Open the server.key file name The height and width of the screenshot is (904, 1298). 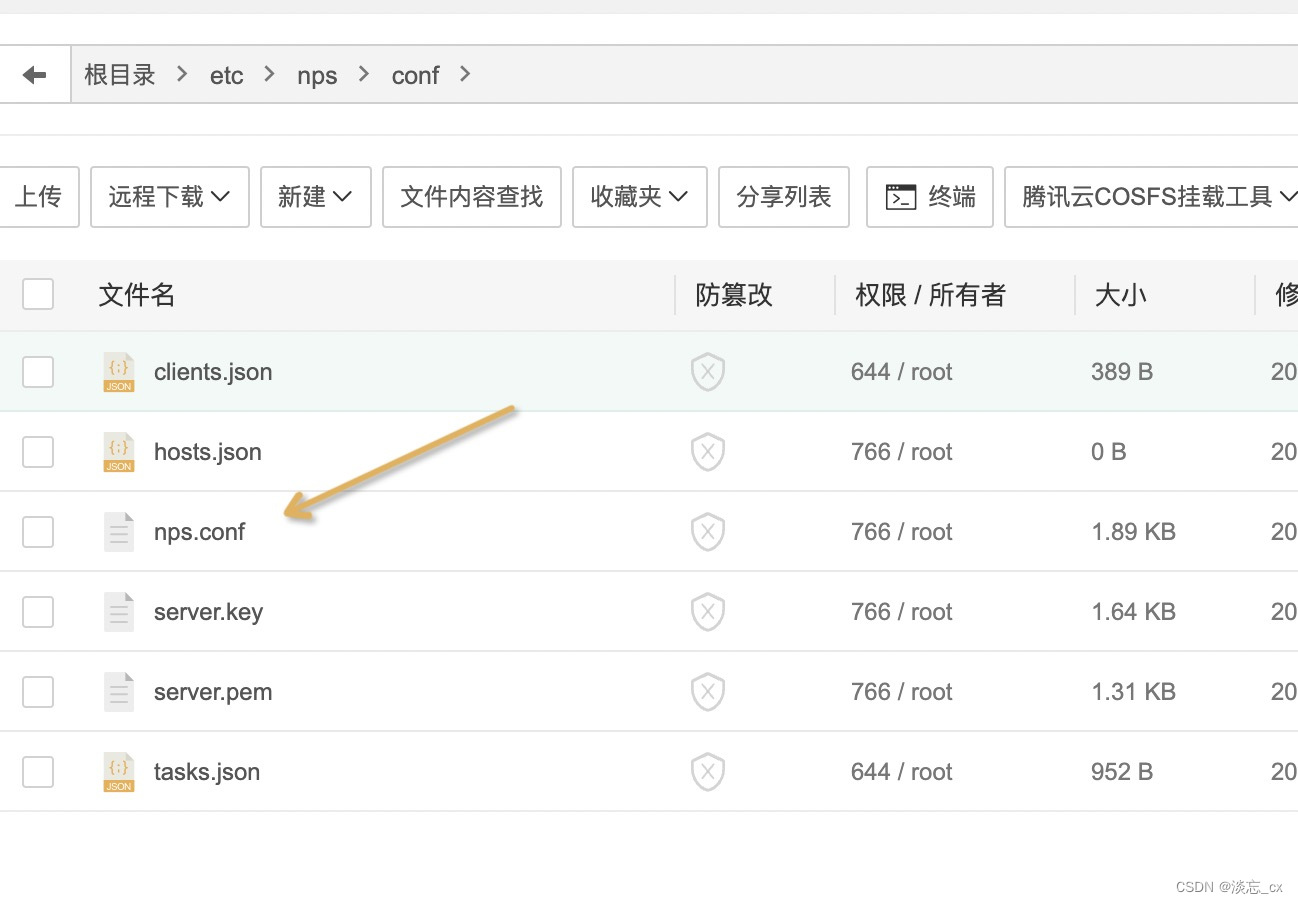pyautogui.click(x=208, y=612)
